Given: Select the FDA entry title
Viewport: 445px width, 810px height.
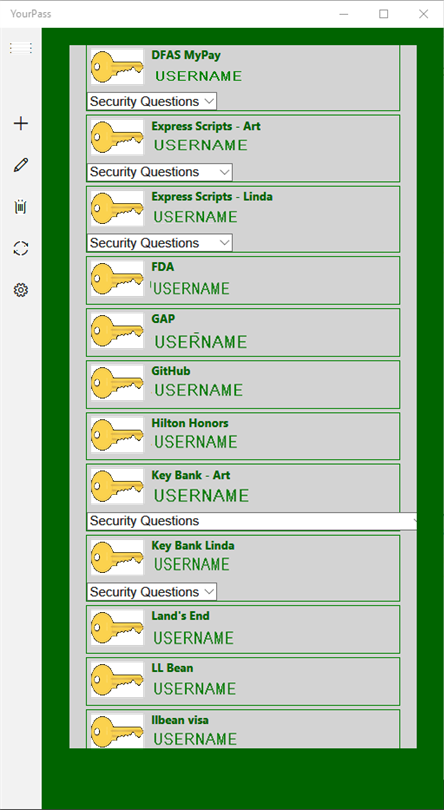Looking at the screenshot, I should click(x=163, y=267).
